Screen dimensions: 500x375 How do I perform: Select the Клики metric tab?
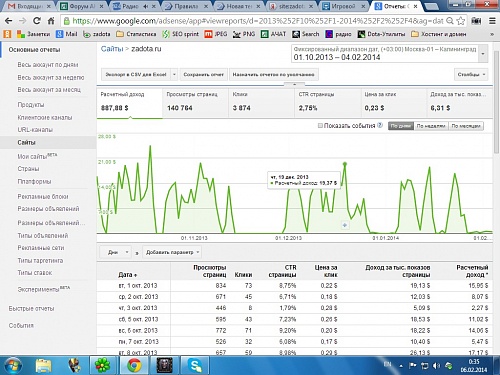pos(261,103)
